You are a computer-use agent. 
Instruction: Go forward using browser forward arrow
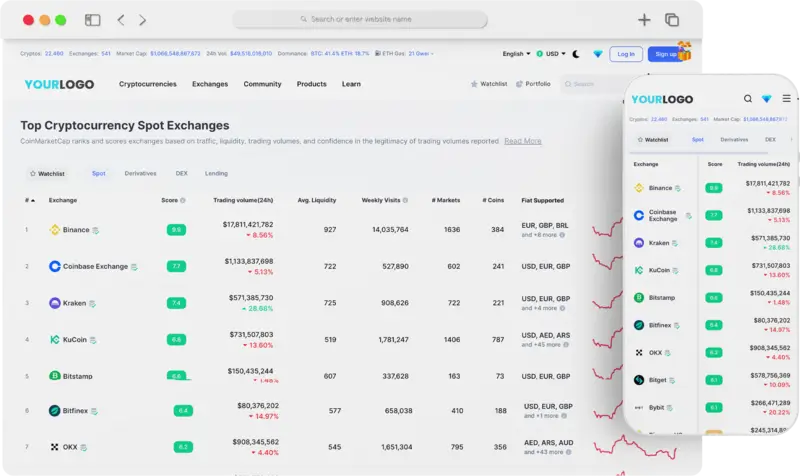click(x=142, y=20)
